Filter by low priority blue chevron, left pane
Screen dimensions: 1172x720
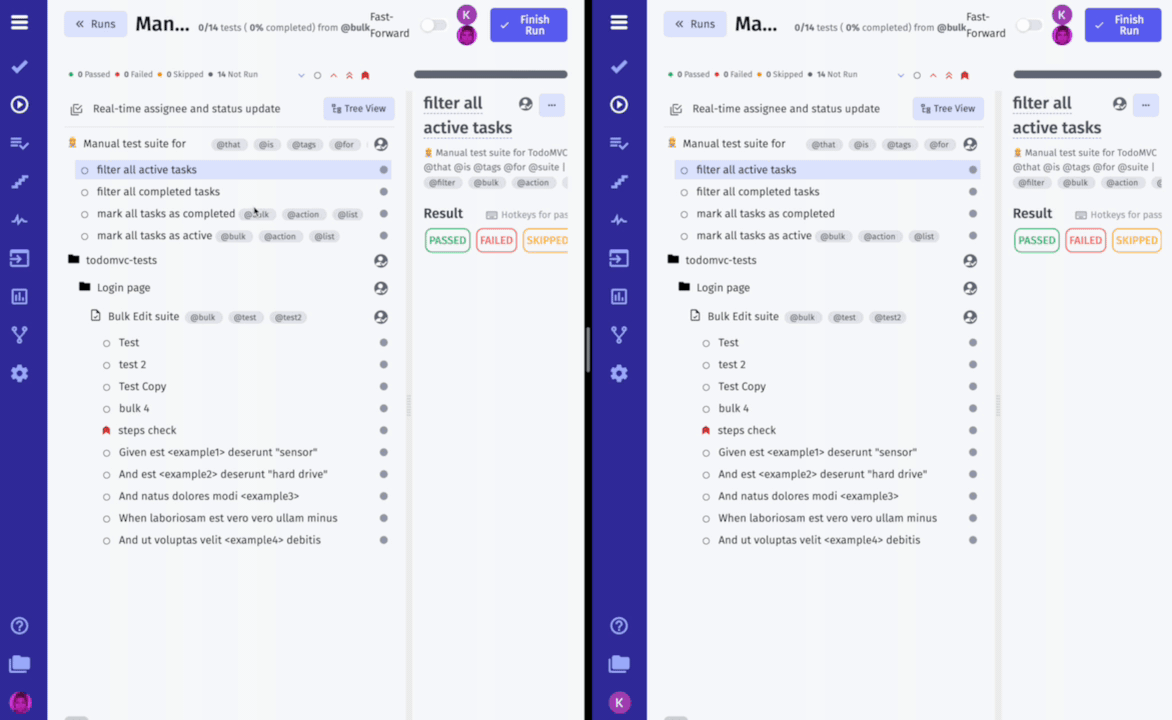[301, 76]
